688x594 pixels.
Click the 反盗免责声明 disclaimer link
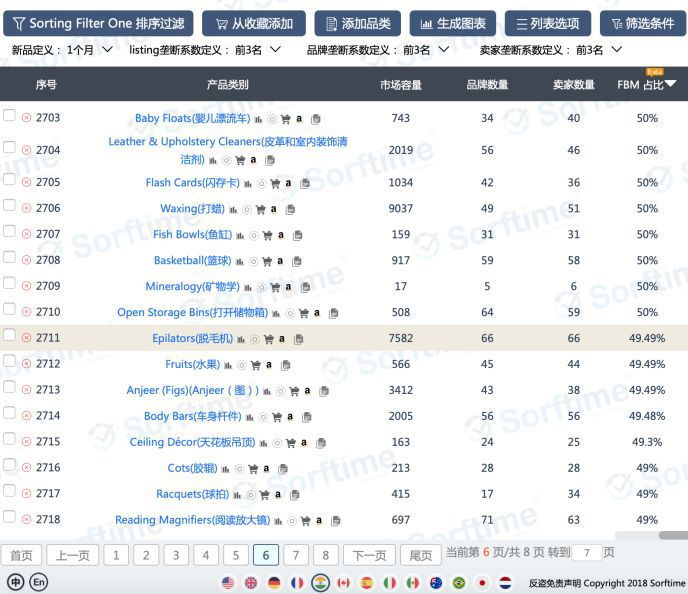pos(555,583)
